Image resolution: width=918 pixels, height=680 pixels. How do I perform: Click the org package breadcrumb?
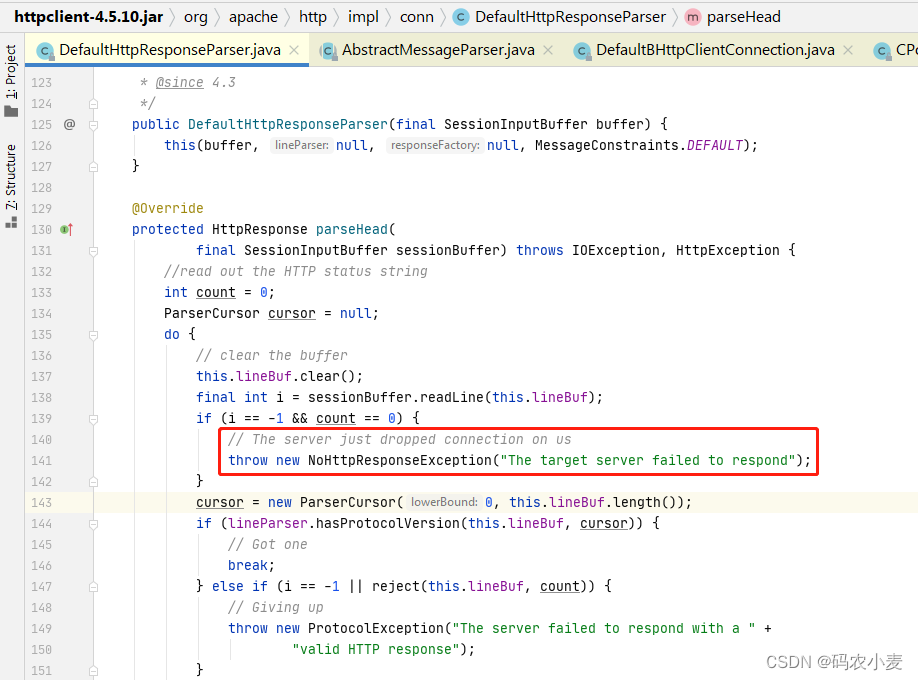tap(196, 17)
